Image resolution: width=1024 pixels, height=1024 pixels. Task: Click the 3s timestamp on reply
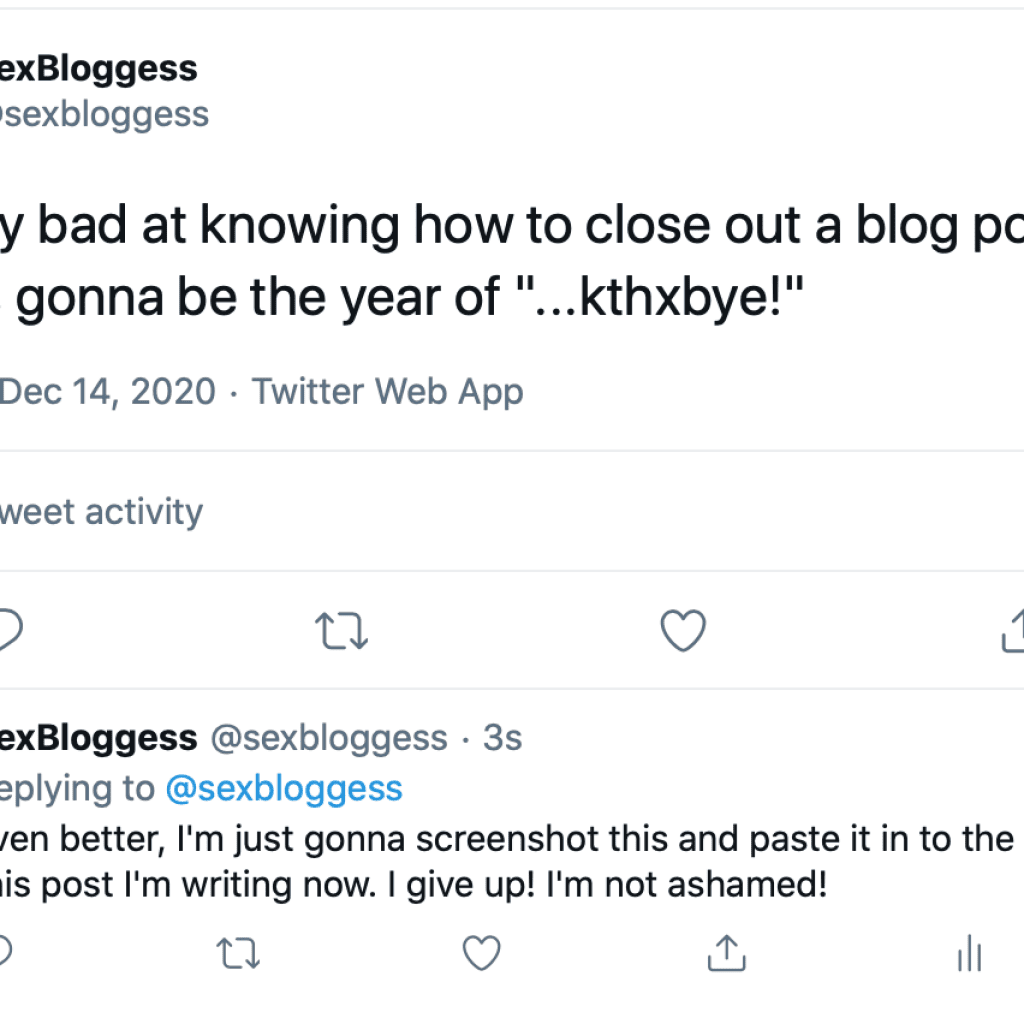click(502, 738)
